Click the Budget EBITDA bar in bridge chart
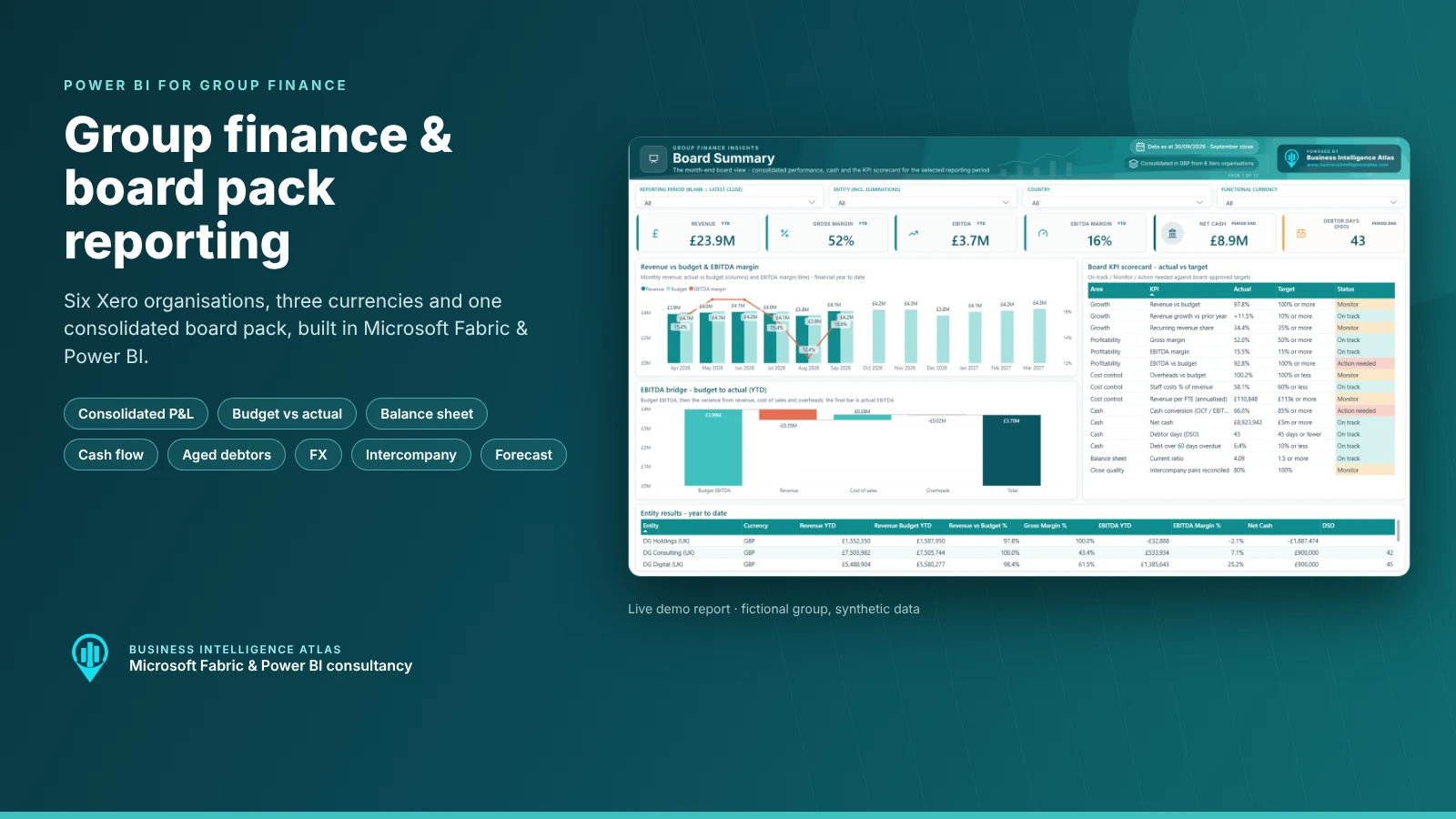 [x=713, y=448]
